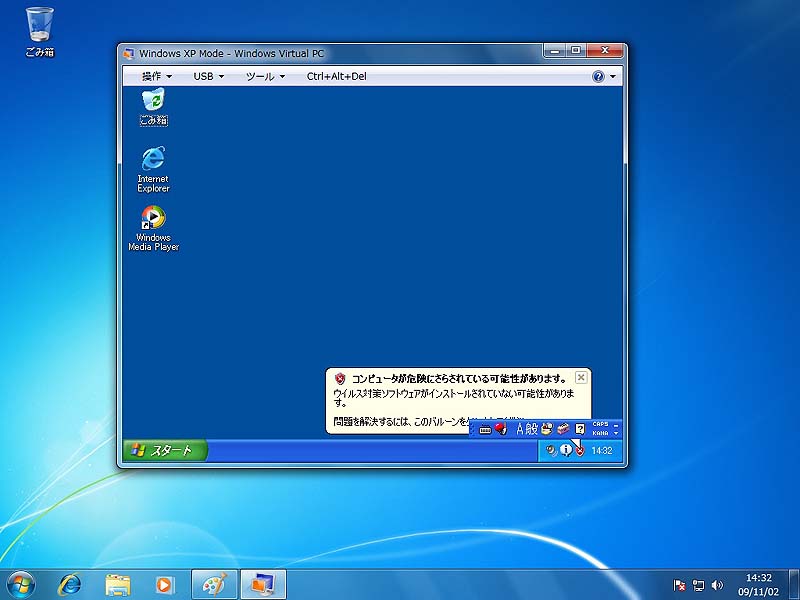Image resolution: width=800 pixels, height=600 pixels.
Task: Click the red Security Center shield in the XP tray
Action: tap(579, 450)
